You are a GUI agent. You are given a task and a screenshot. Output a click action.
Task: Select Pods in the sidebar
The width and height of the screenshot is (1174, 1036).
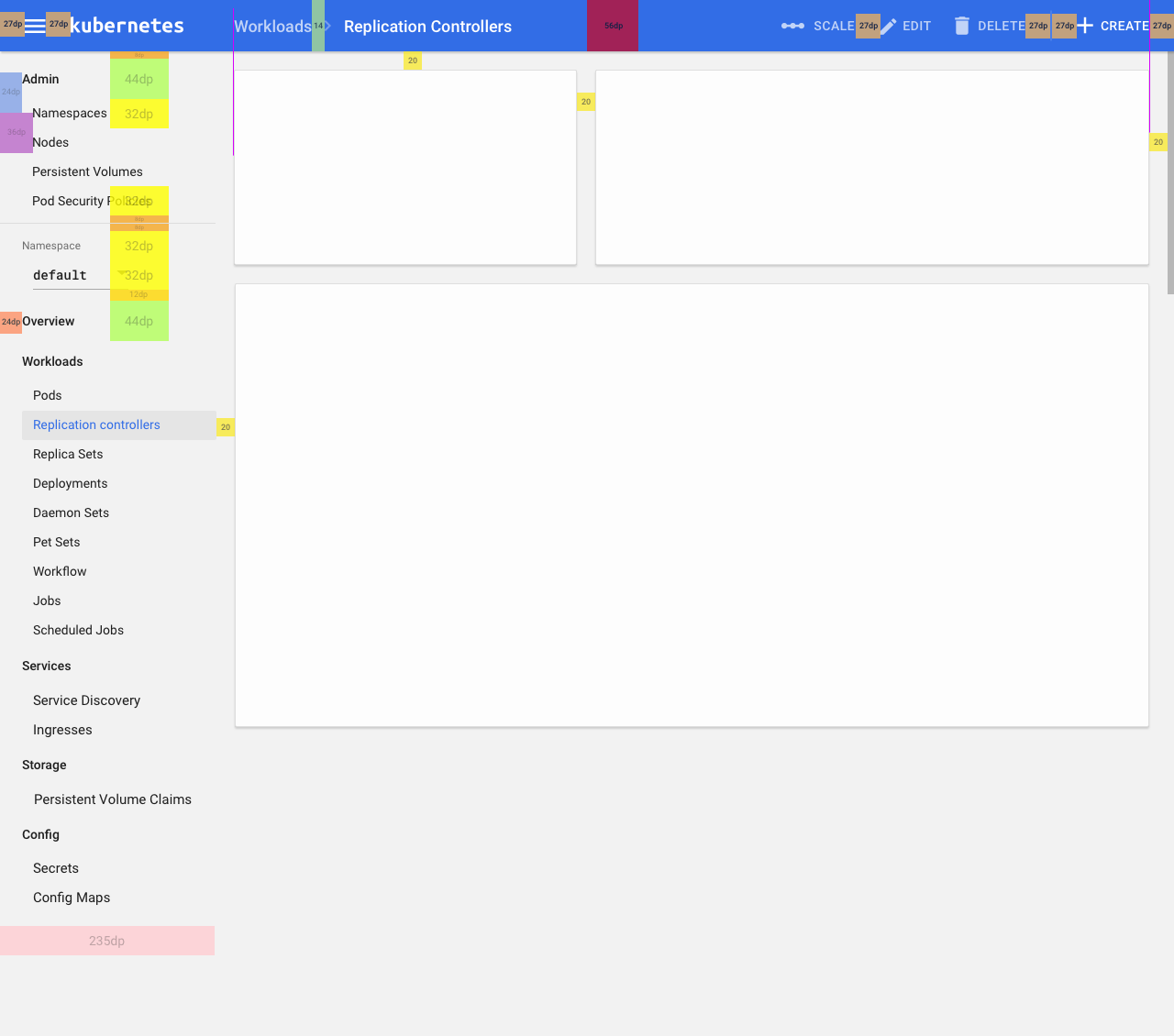[47, 395]
